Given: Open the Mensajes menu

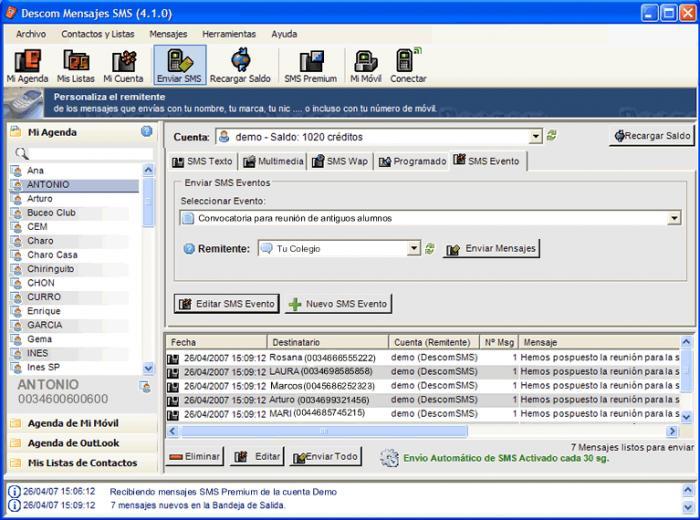Looking at the screenshot, I should [x=168, y=34].
